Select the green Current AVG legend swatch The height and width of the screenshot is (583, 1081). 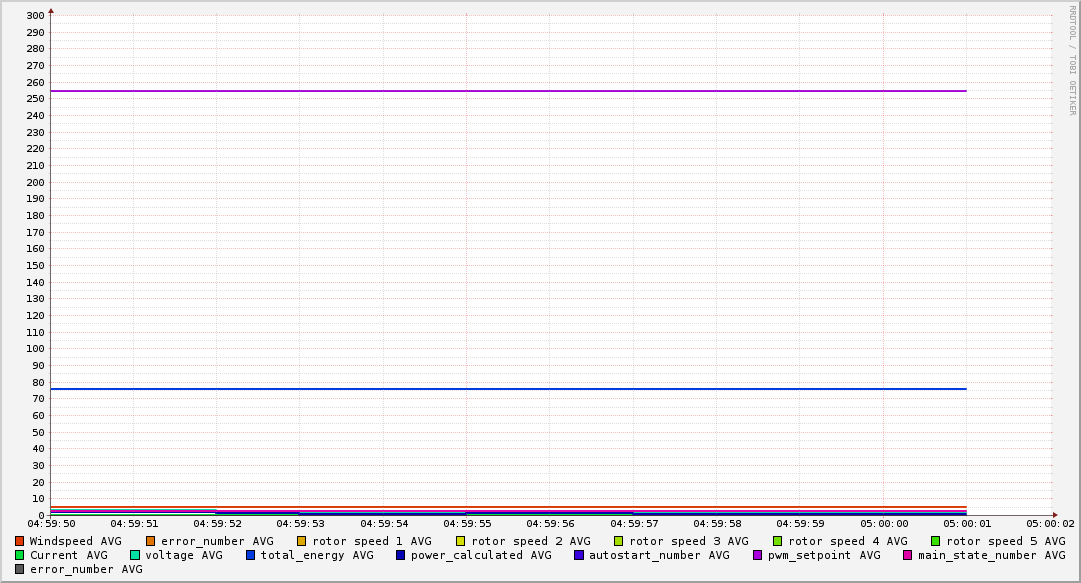(19, 555)
